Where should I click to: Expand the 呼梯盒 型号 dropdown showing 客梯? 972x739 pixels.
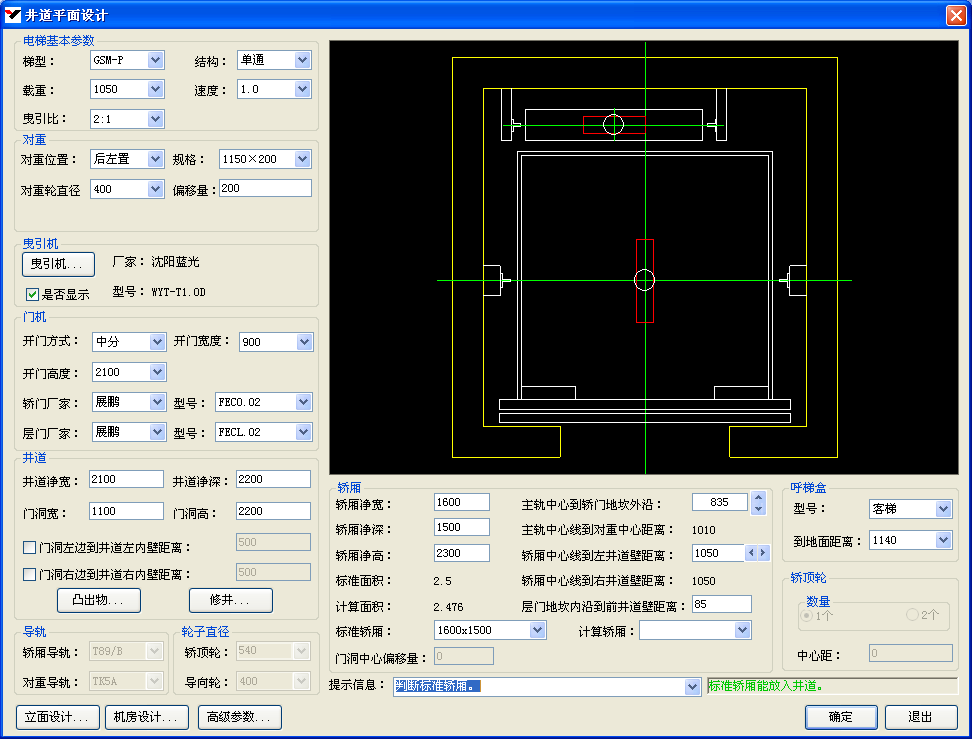coord(943,509)
